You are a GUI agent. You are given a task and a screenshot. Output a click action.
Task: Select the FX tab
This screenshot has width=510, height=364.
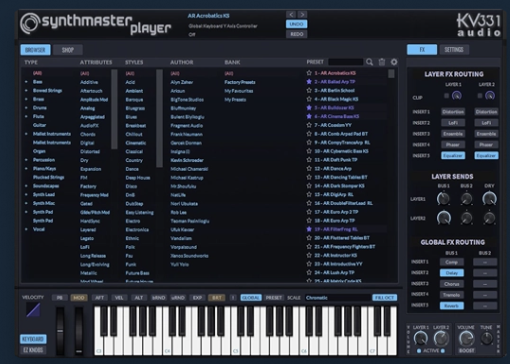422,50
